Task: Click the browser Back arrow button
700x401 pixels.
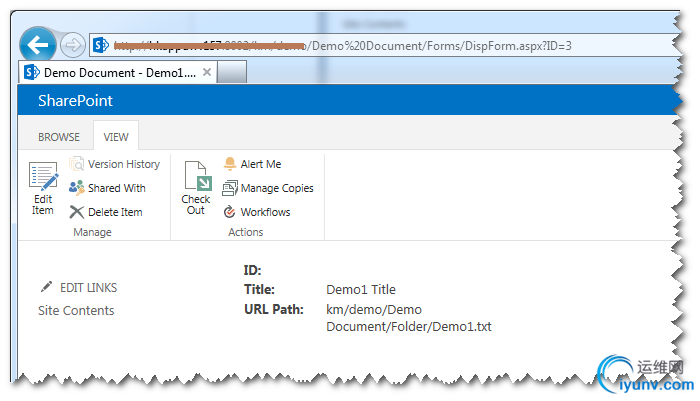Action: pyautogui.click(x=38, y=45)
